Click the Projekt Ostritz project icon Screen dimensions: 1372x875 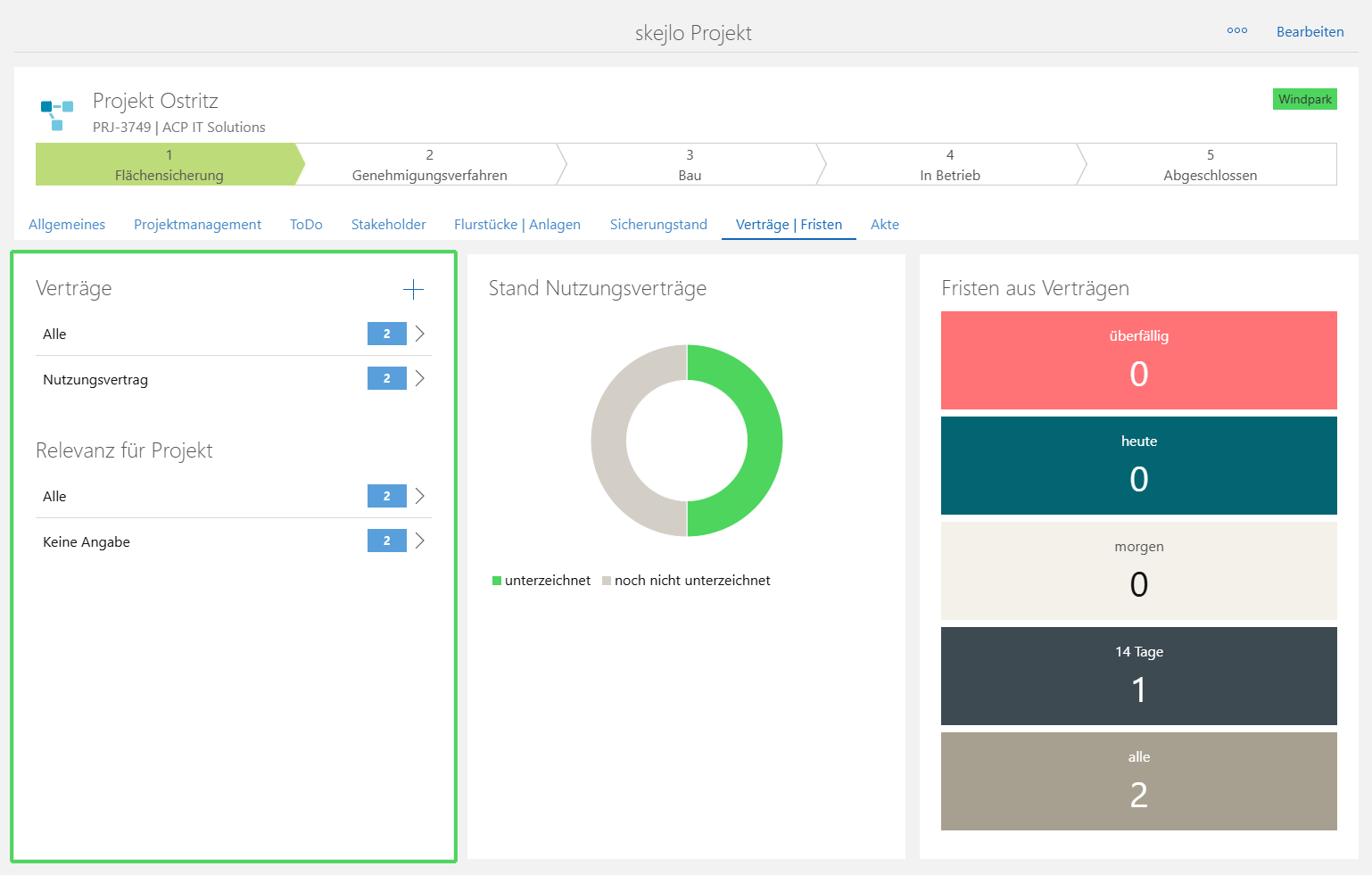57,115
